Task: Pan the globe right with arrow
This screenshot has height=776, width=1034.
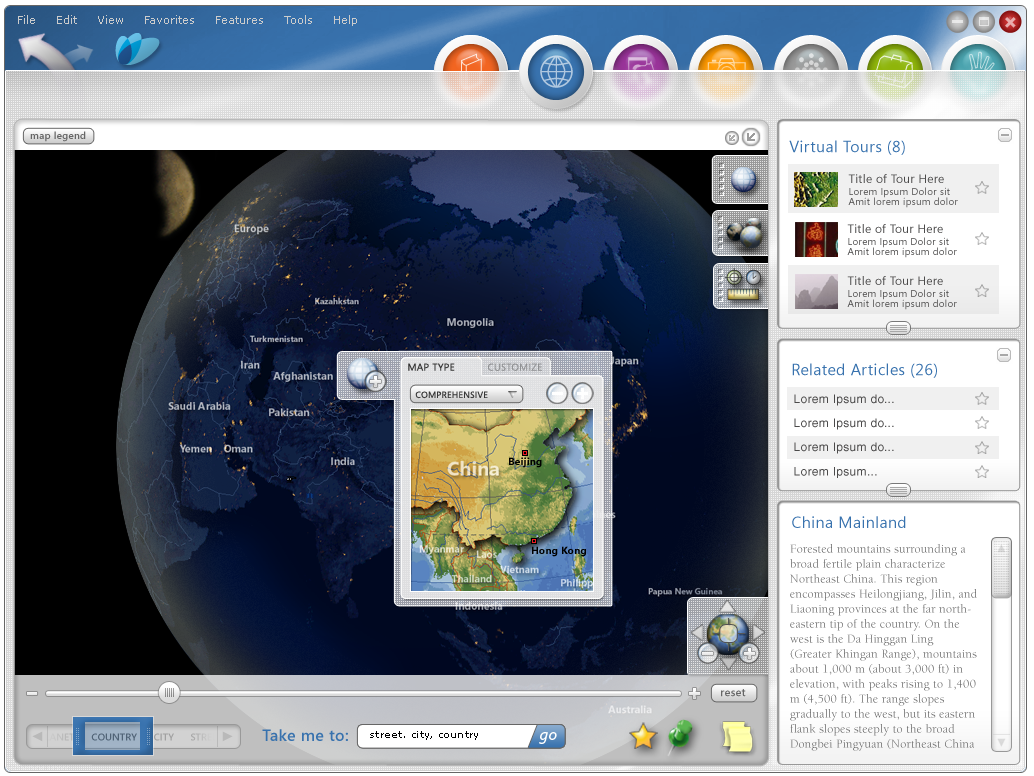Action: (758, 632)
